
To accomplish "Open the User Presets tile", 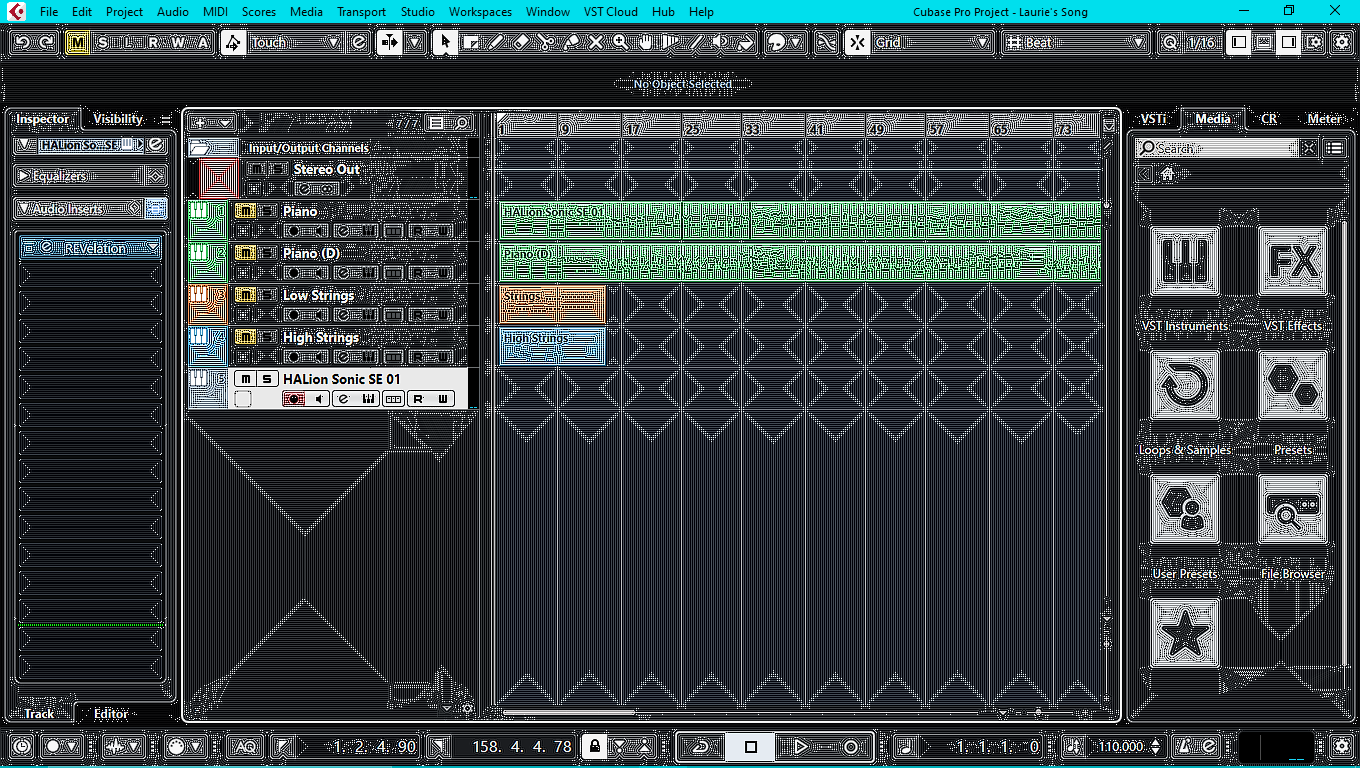I will [x=1185, y=509].
